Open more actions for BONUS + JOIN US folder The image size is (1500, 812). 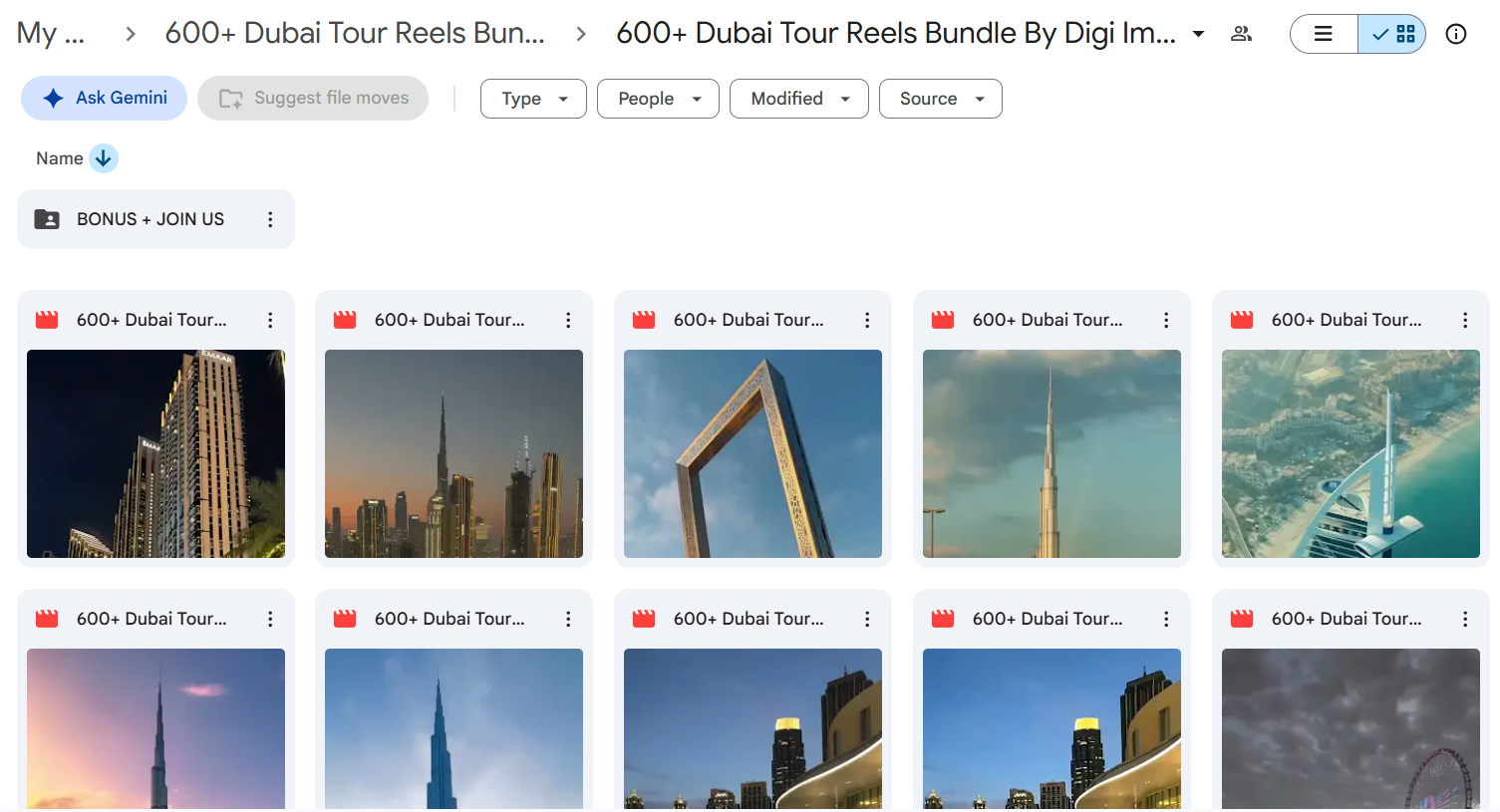[270, 219]
